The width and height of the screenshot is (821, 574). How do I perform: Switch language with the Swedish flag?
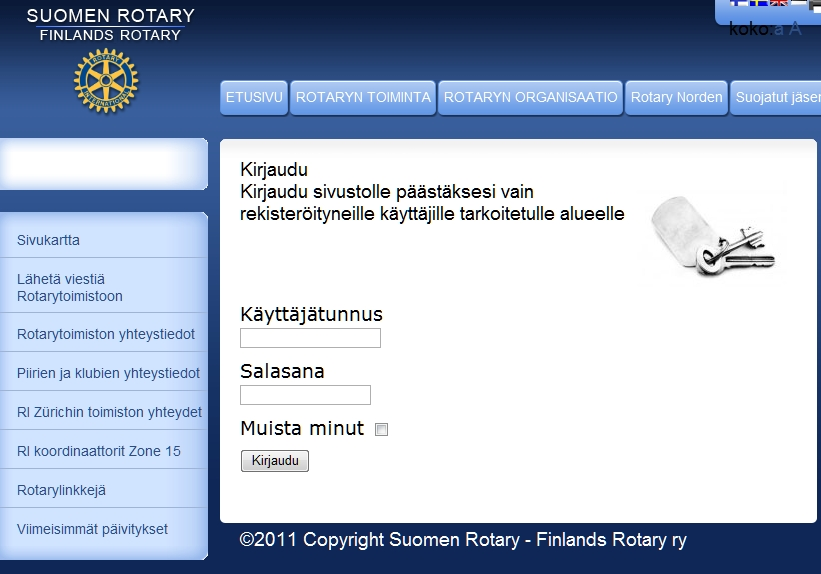click(759, 3)
